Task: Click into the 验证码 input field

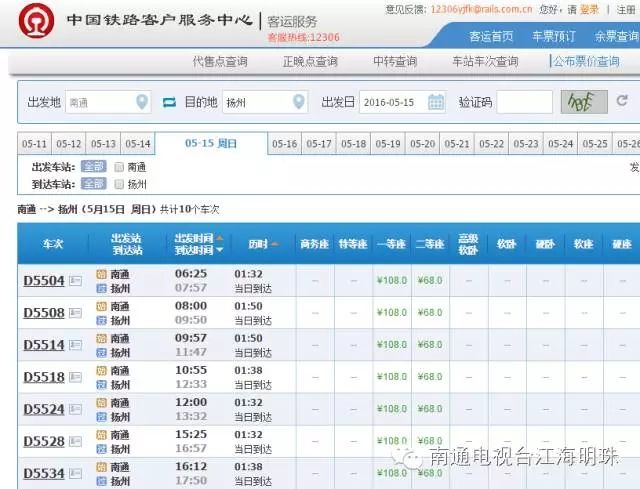Action: tap(524, 102)
